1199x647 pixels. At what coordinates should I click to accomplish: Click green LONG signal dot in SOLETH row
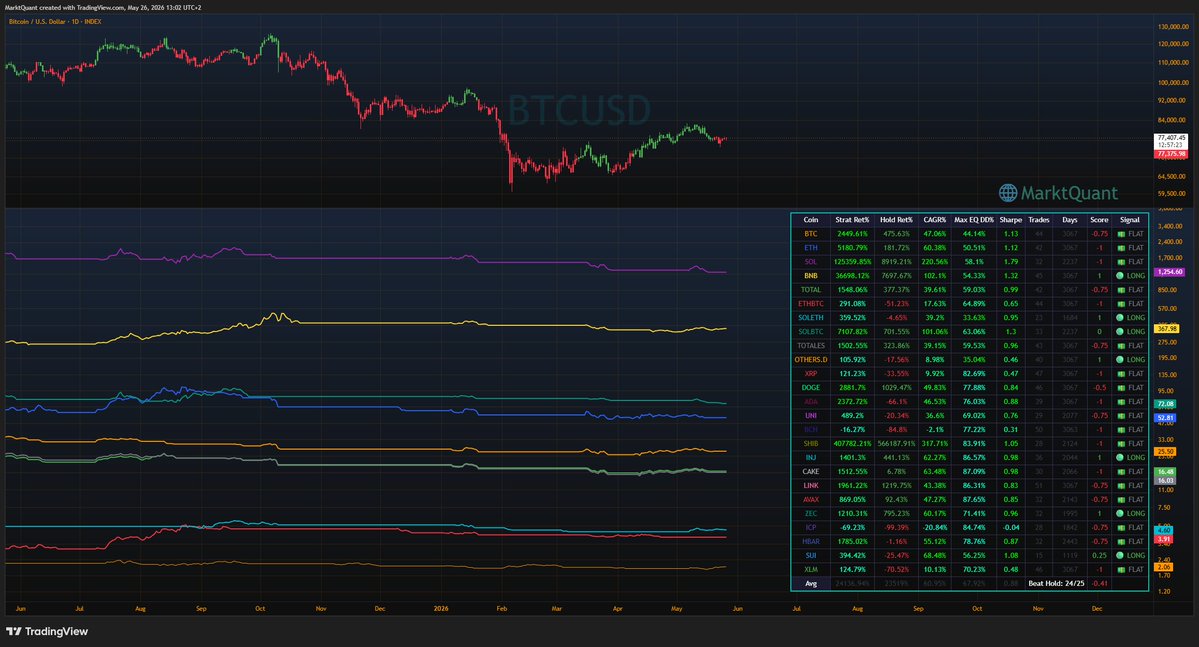(1119, 318)
